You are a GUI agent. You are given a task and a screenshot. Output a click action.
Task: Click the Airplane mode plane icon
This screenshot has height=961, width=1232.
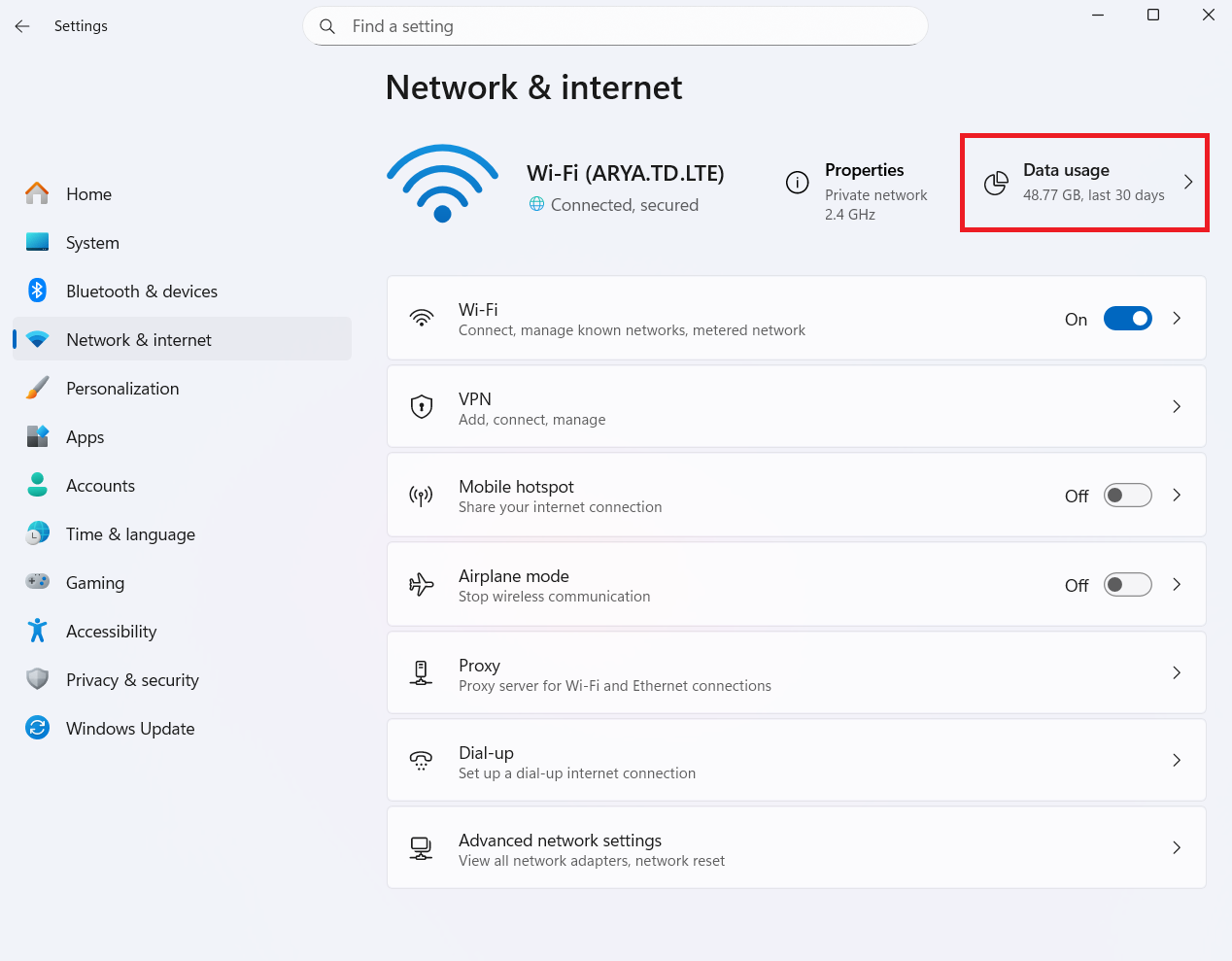pos(422,584)
